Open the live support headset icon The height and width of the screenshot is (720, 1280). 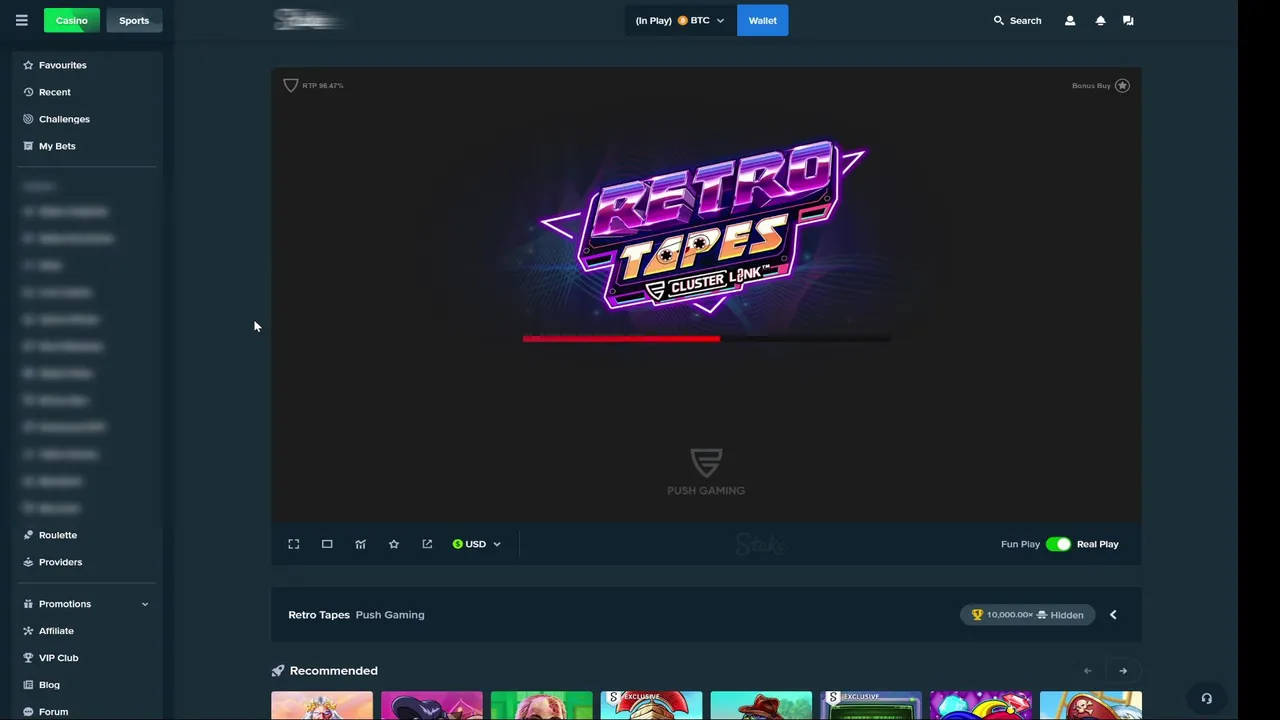(1206, 698)
